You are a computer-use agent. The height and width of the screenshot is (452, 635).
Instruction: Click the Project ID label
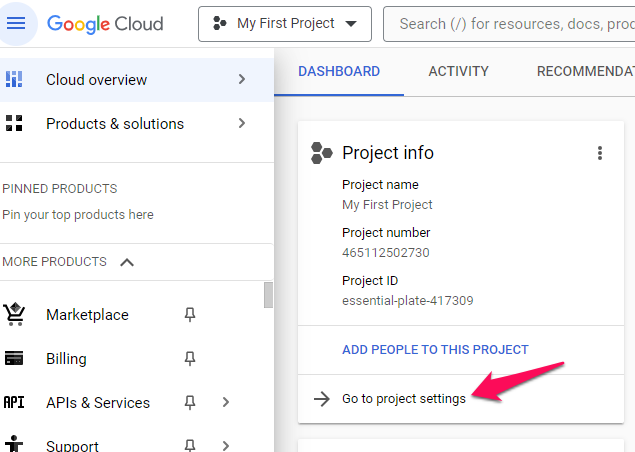click(x=370, y=281)
